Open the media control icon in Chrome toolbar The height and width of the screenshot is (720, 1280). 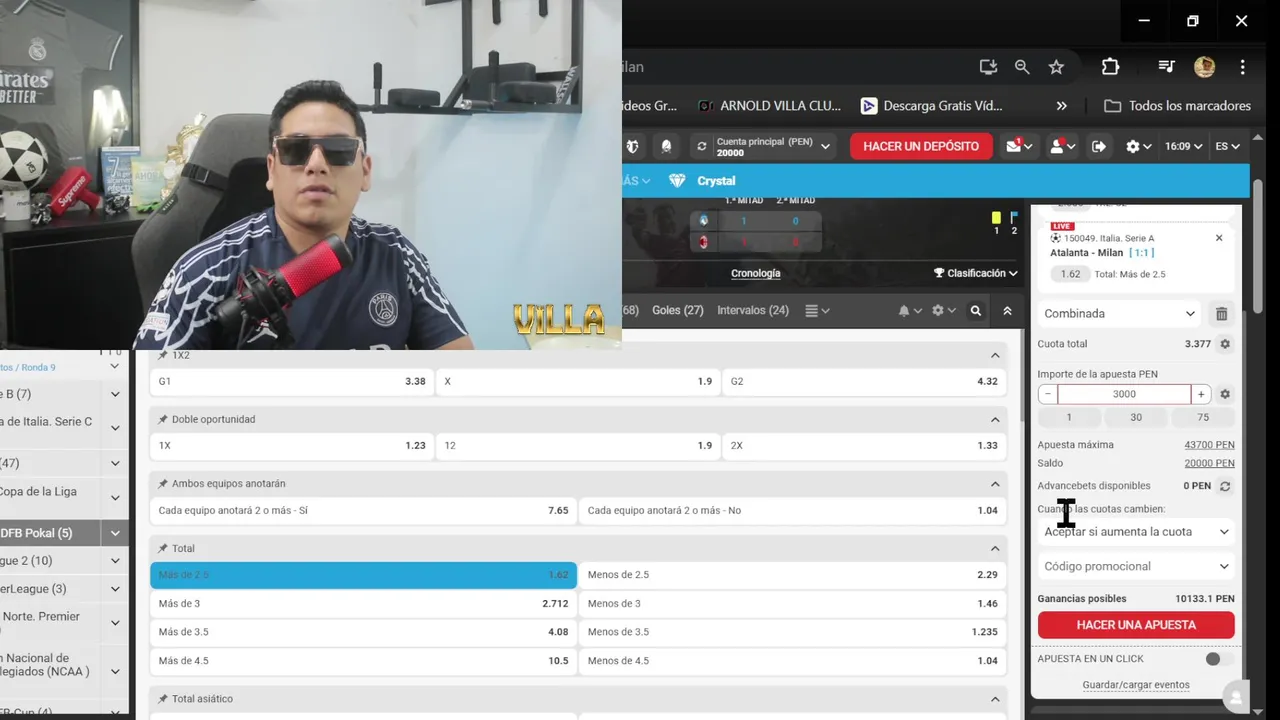pyautogui.click(x=1166, y=67)
